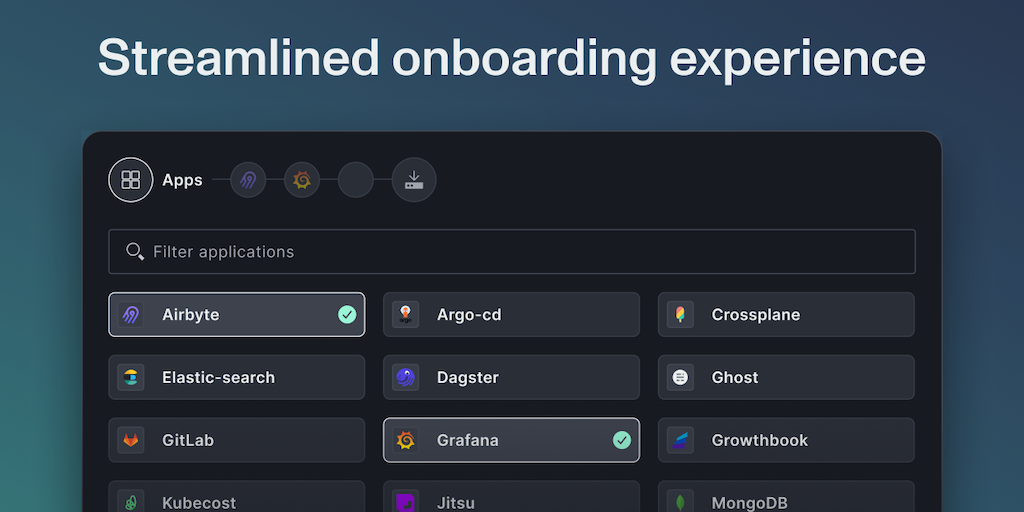The height and width of the screenshot is (512, 1024).
Task: Click the Dagster logo icon
Action: pos(405,378)
